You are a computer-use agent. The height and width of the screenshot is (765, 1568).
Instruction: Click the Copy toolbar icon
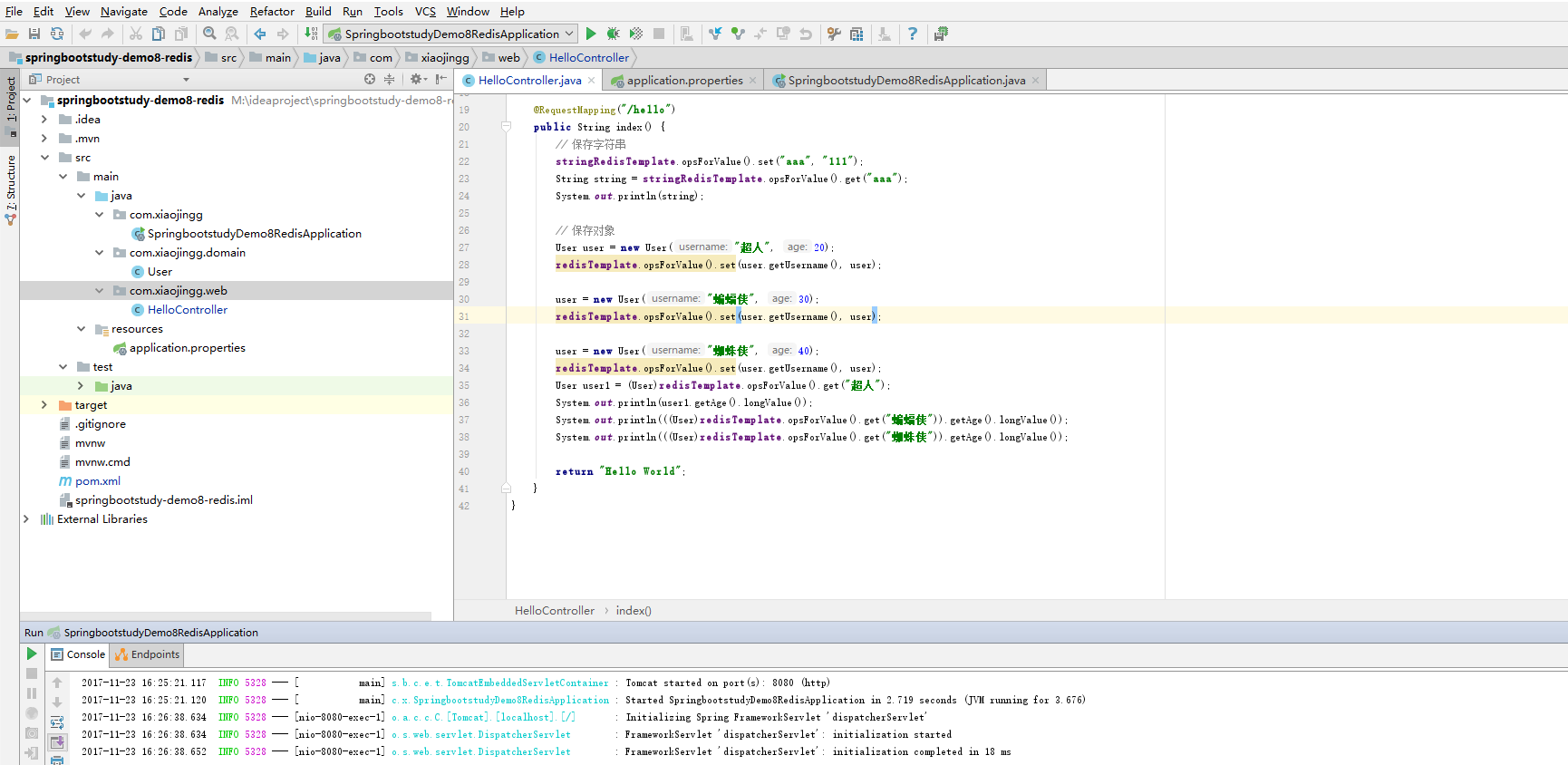pyautogui.click(x=159, y=34)
